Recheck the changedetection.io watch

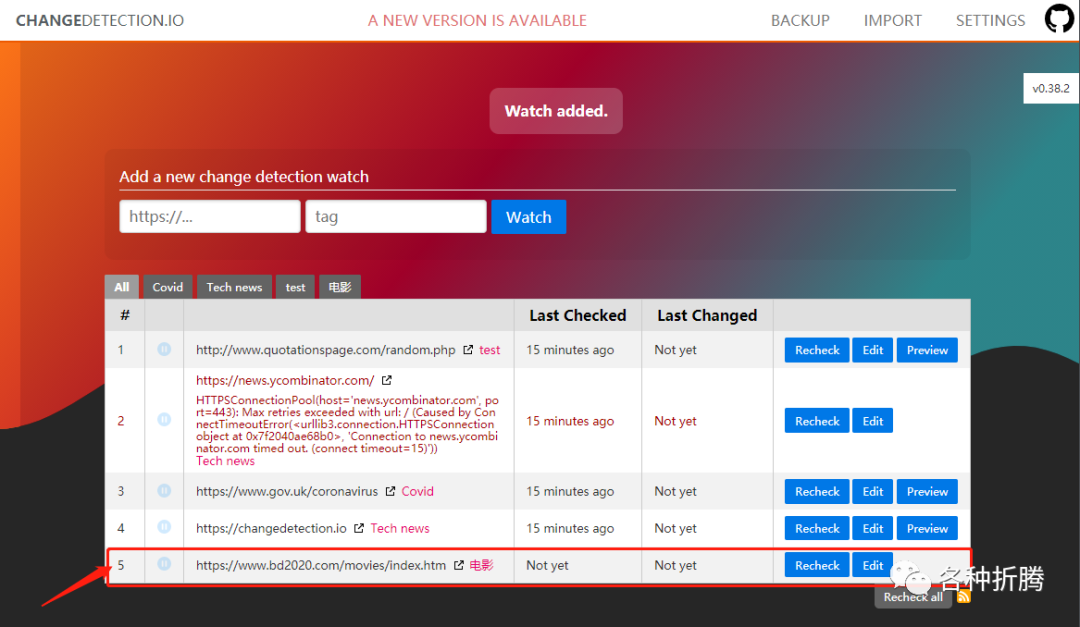[817, 528]
